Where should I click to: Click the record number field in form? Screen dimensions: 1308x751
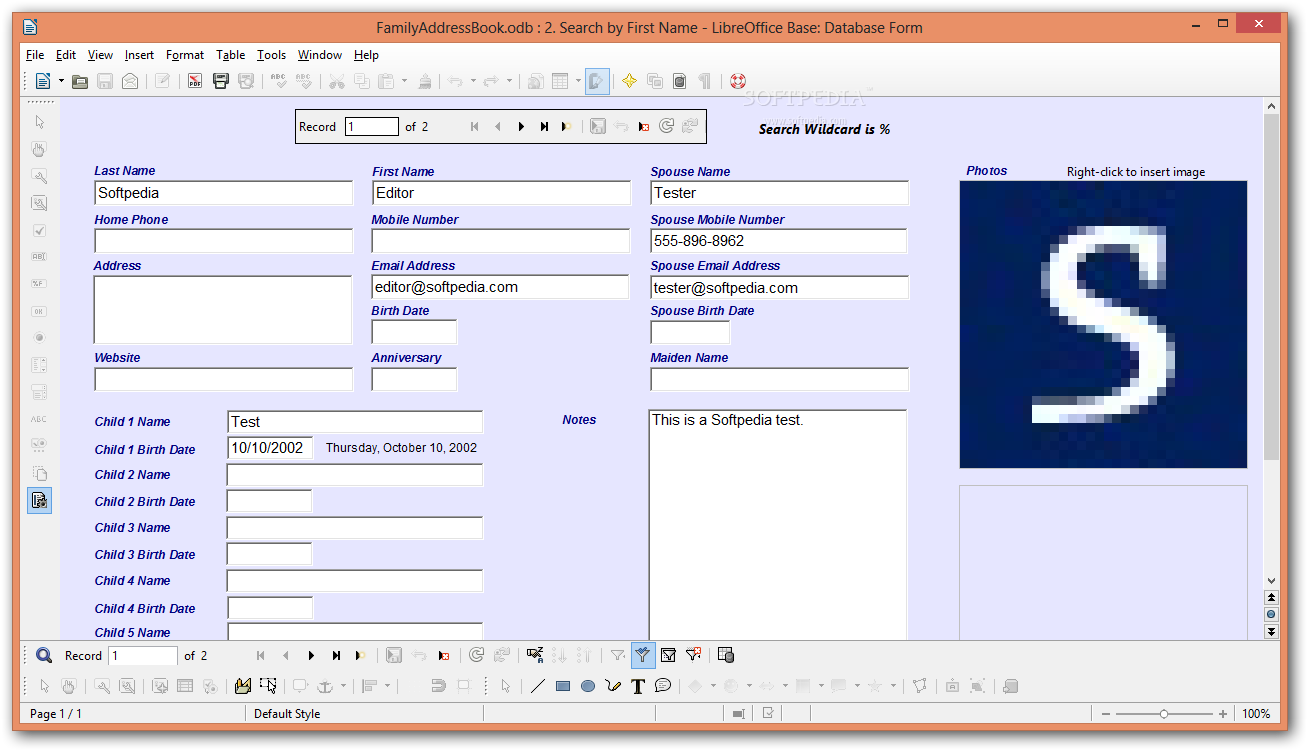coord(372,127)
